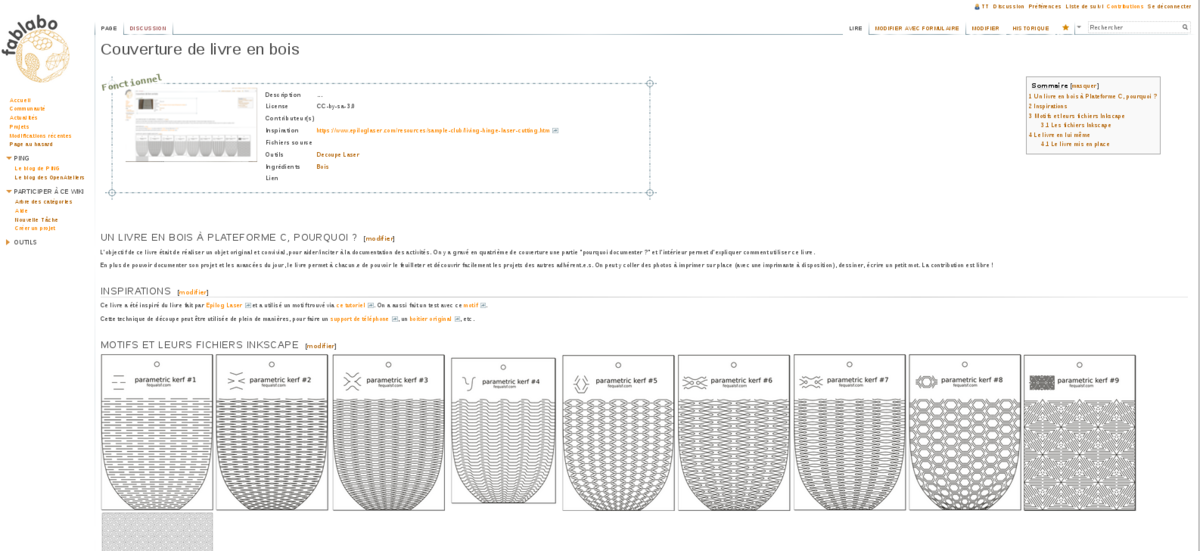Add page to watchlist with star icon
The image size is (1200, 551).
click(1065, 28)
